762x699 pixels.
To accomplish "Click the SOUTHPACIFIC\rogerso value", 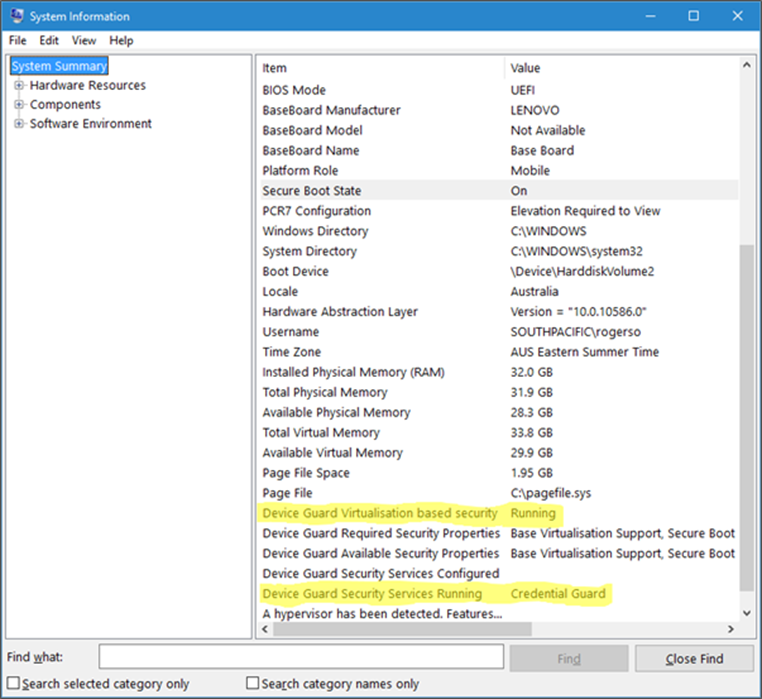I will pyautogui.click(x=575, y=332).
